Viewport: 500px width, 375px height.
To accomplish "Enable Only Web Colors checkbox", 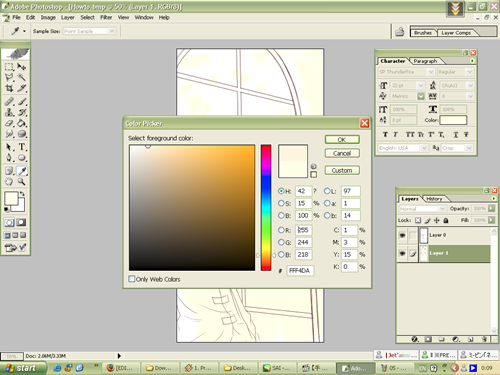I will click(132, 279).
